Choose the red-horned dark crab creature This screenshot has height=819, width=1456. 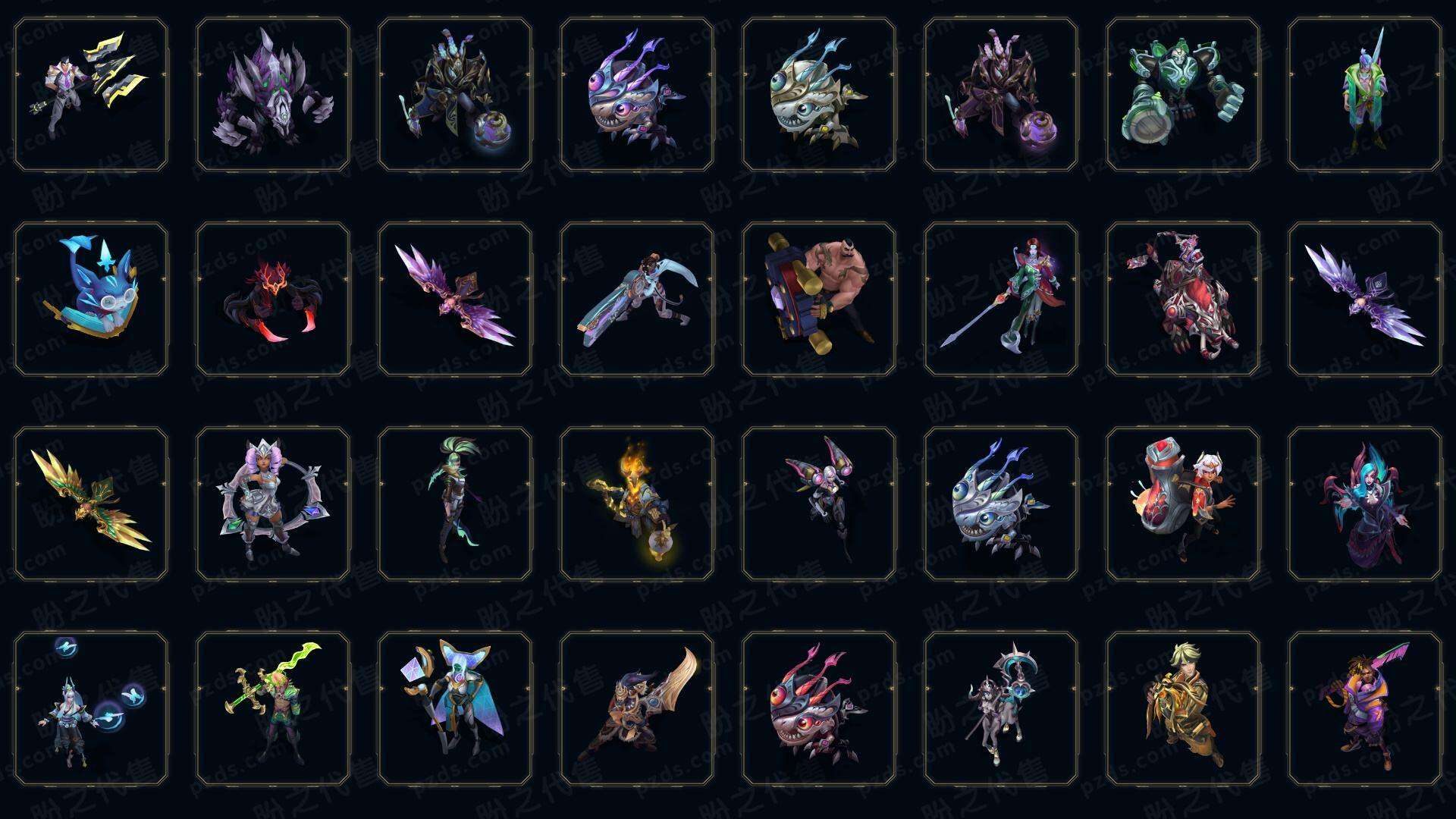[273, 299]
